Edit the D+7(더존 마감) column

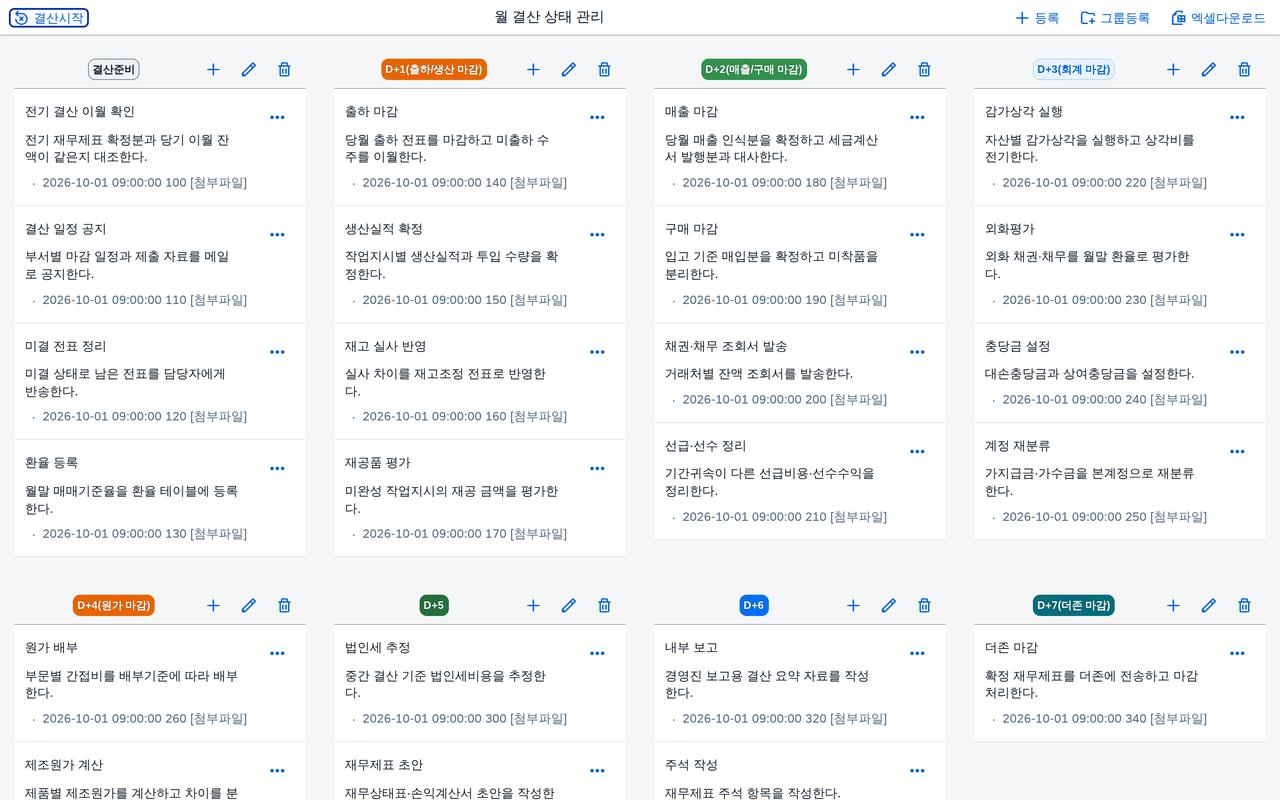tap(1209, 605)
